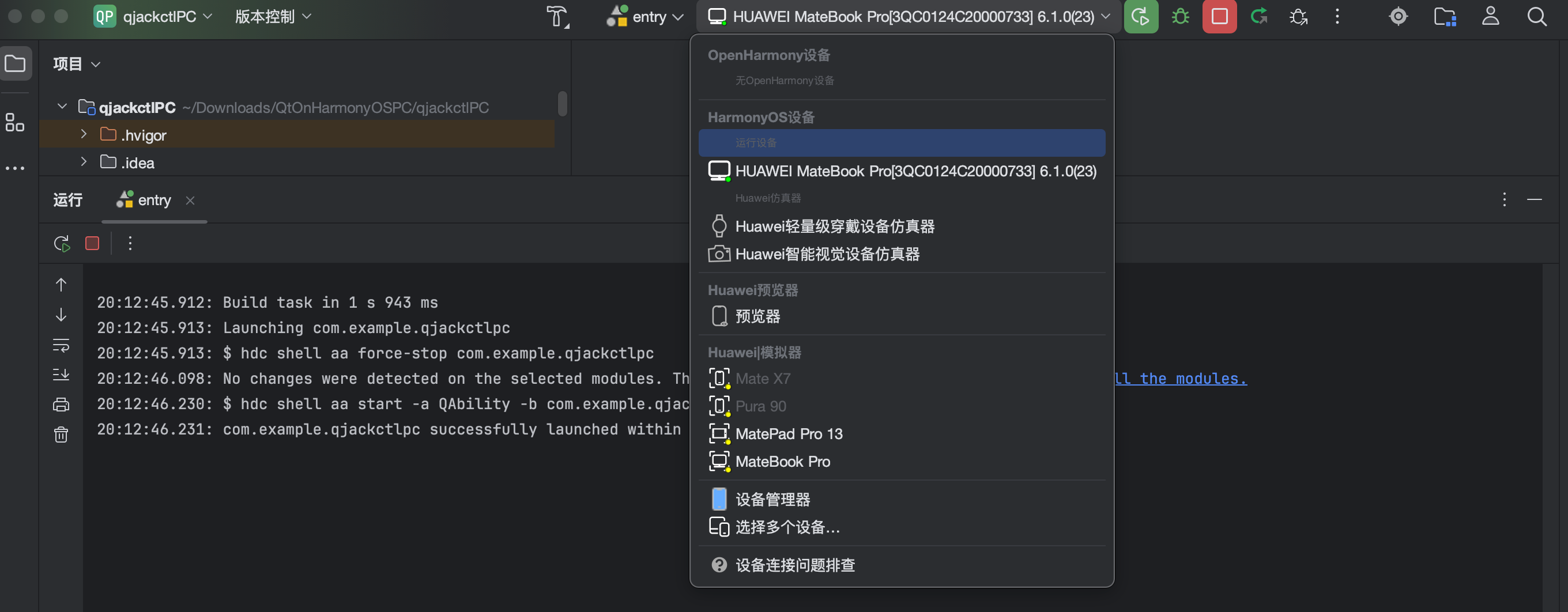This screenshot has height=612, width=1568.
Task: Open the 版本控制 dropdown
Action: [x=273, y=17]
